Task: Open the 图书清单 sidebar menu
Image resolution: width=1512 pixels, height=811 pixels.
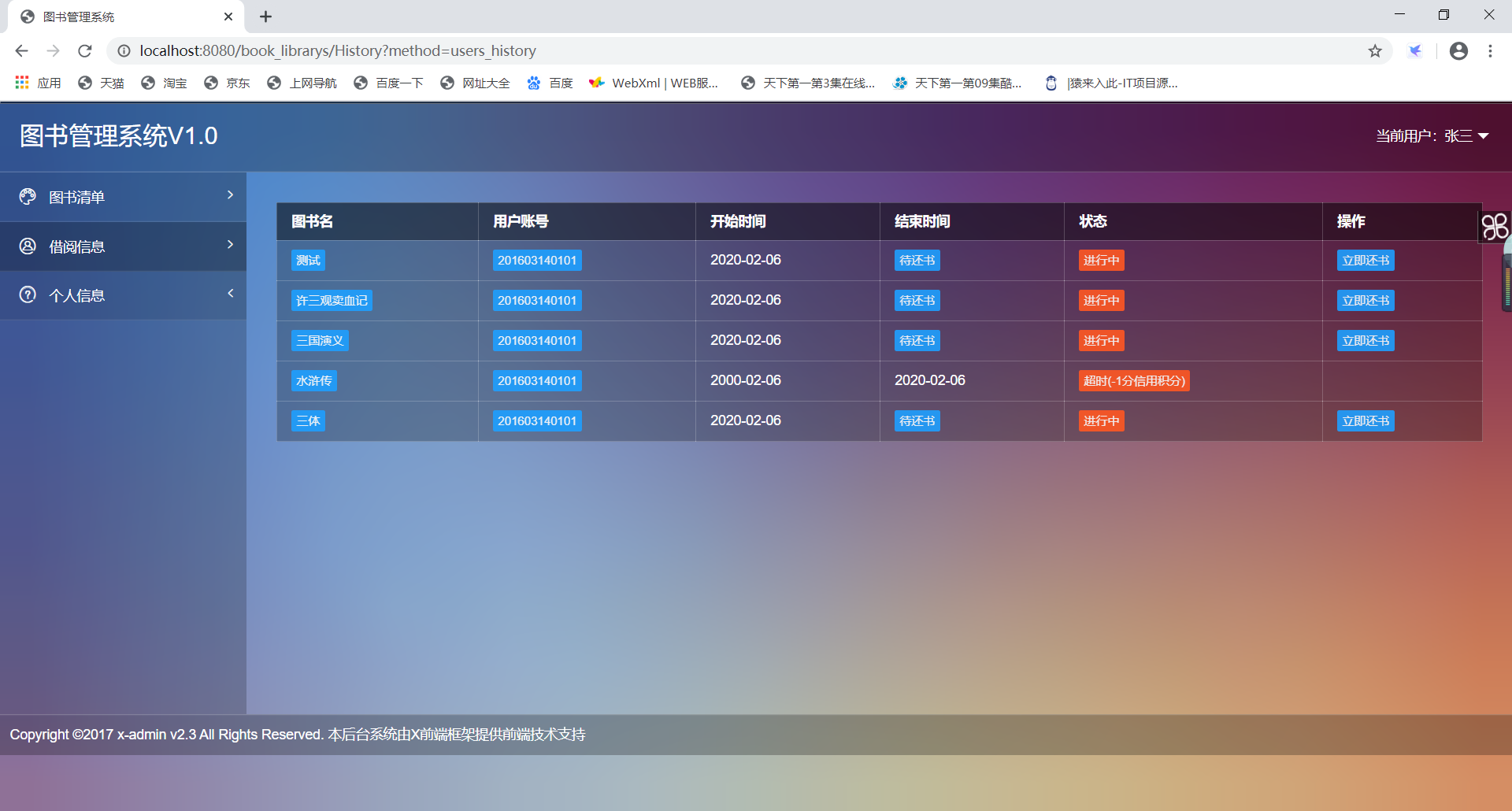Action: point(123,197)
